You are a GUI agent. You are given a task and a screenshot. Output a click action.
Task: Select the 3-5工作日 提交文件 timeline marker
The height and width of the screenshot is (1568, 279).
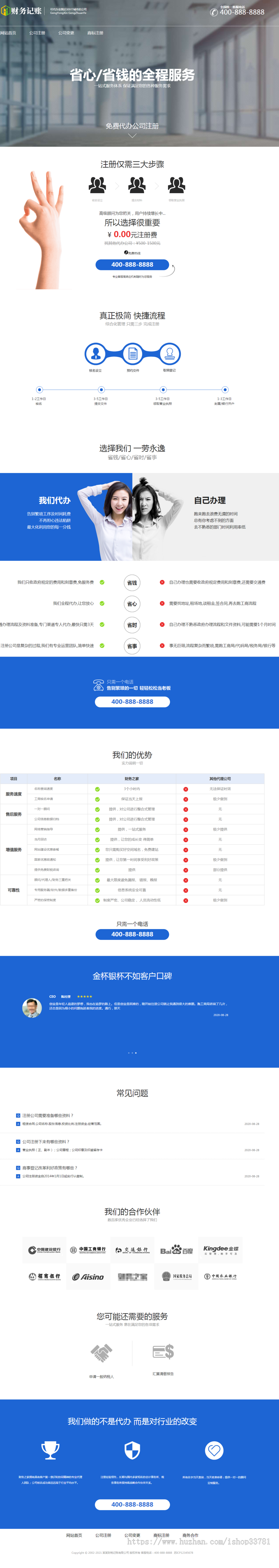pos(101,390)
